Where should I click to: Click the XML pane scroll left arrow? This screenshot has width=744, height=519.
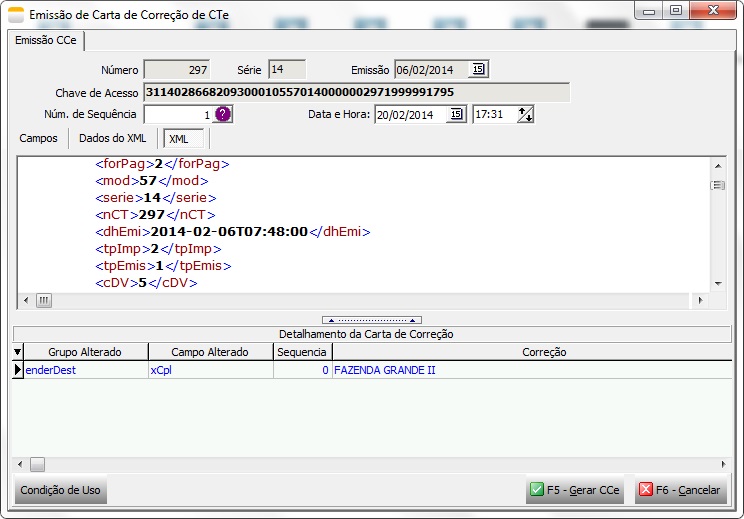[26, 300]
